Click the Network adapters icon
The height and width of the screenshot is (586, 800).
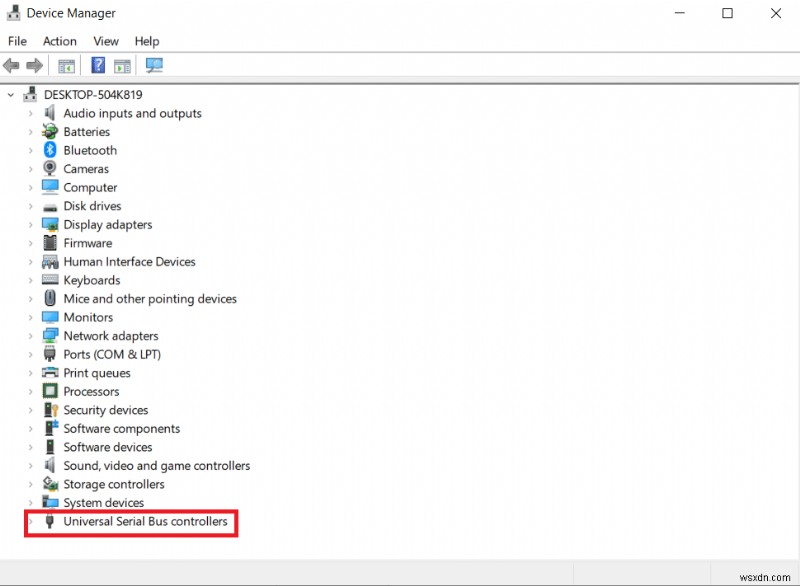point(50,336)
